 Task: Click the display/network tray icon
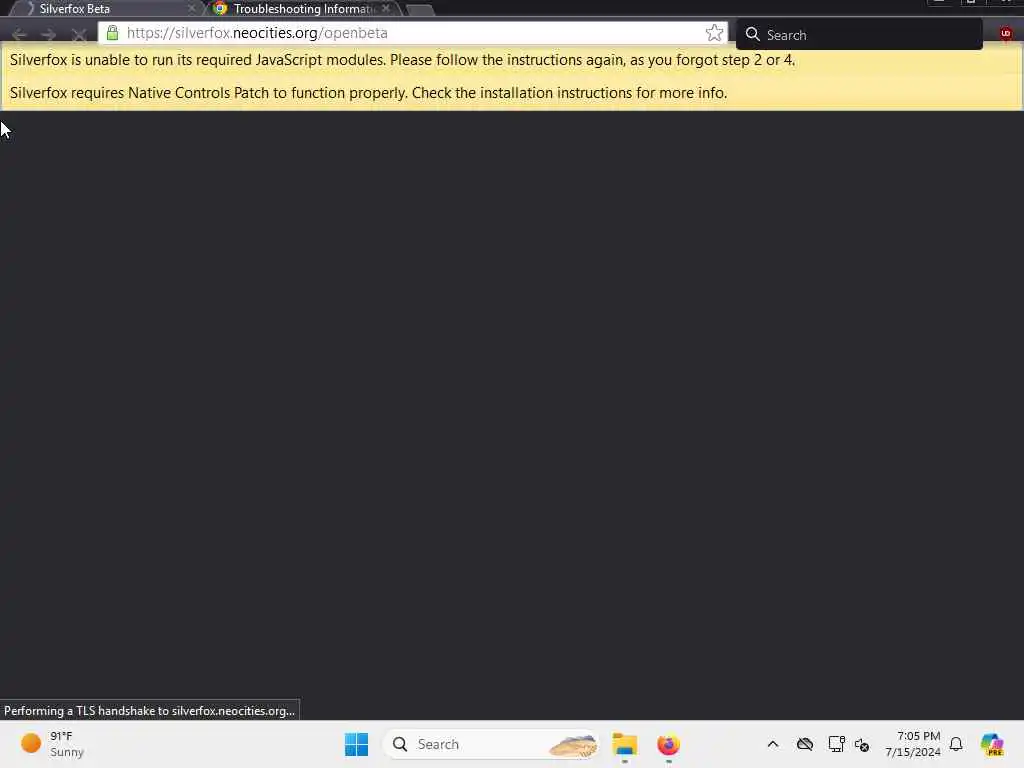837,744
